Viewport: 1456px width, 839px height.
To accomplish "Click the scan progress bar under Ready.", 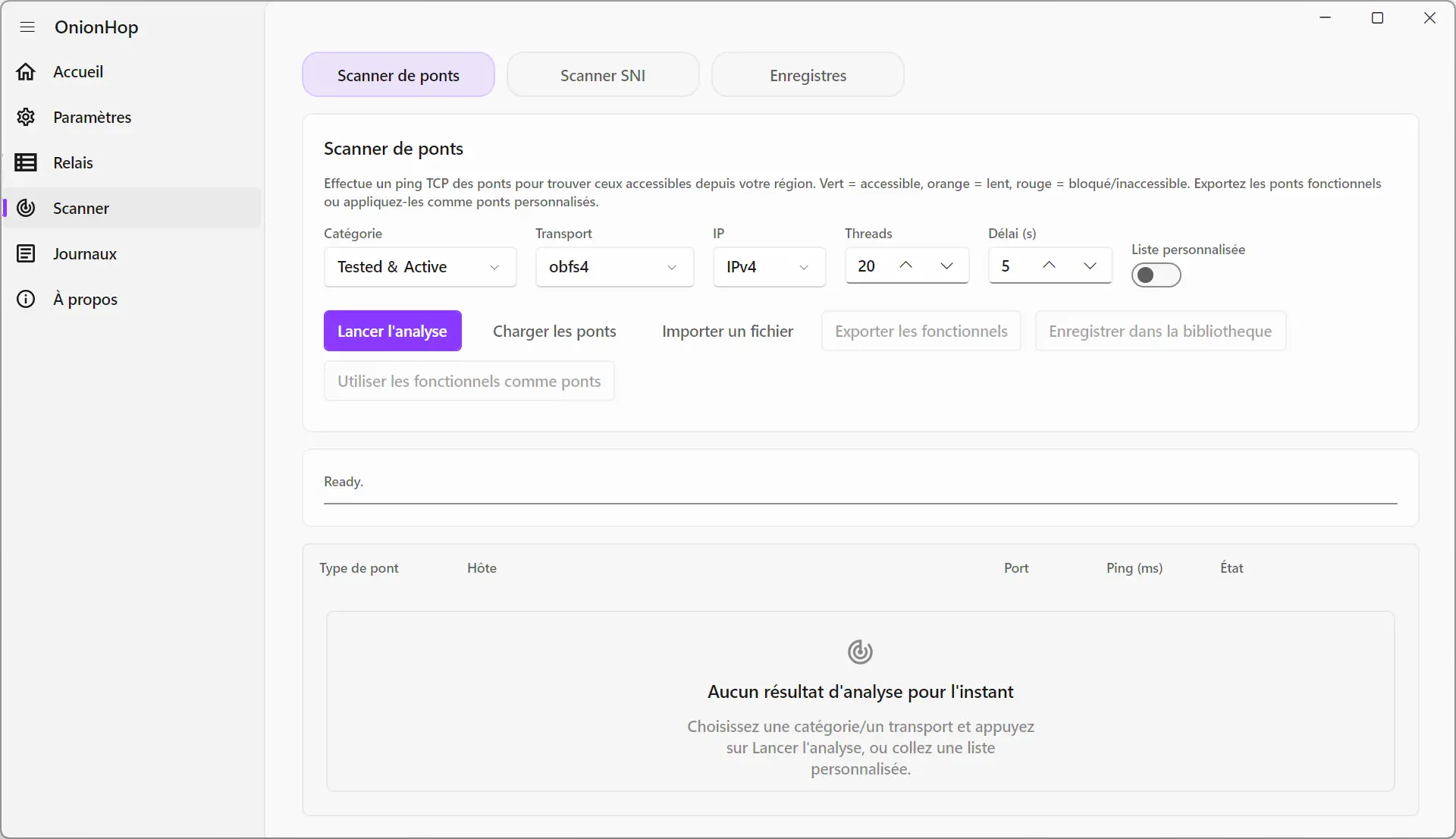I will (860, 503).
